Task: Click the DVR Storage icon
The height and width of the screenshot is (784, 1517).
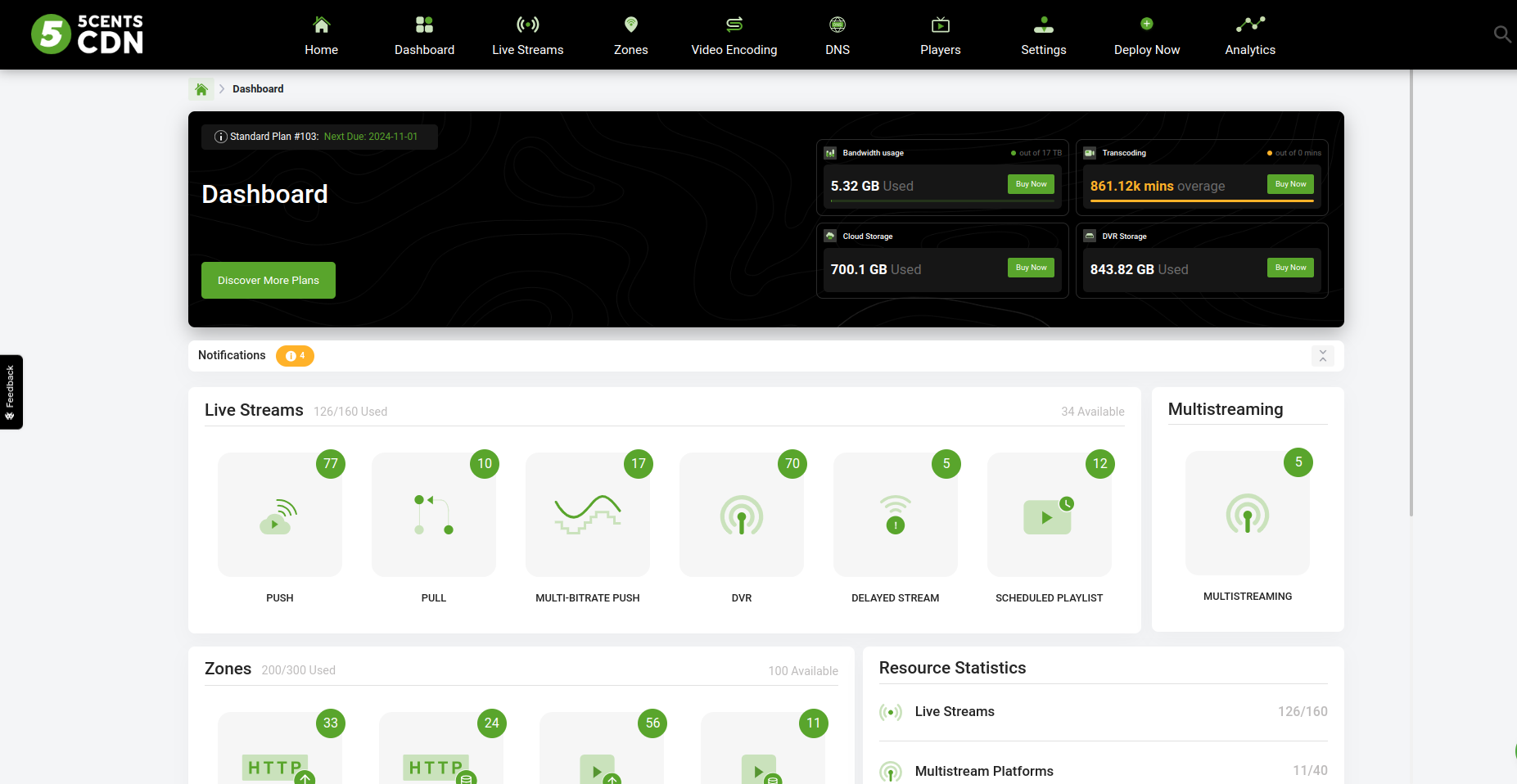Action: [x=1090, y=236]
